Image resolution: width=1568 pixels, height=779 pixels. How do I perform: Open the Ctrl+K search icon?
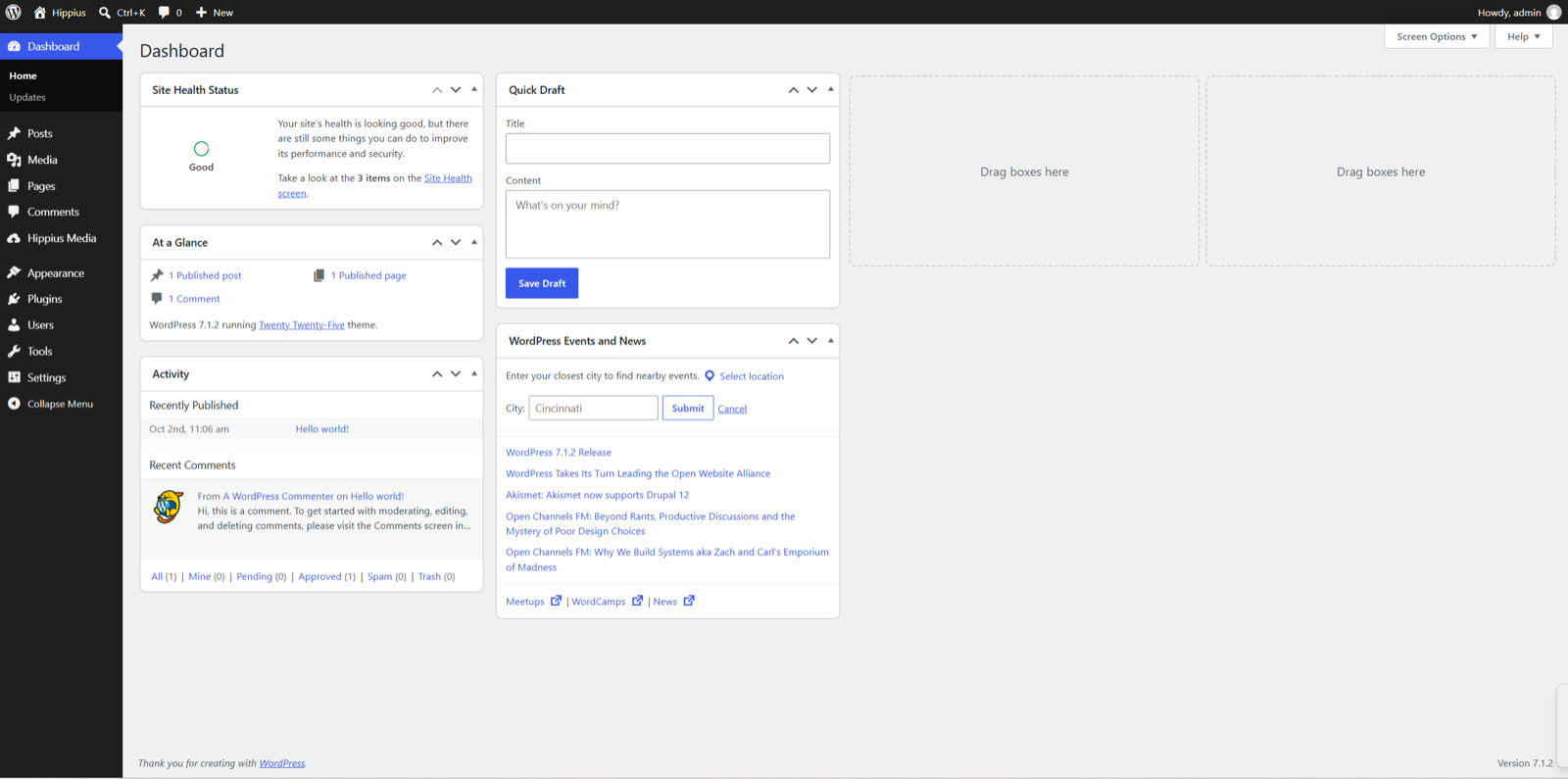105,13
